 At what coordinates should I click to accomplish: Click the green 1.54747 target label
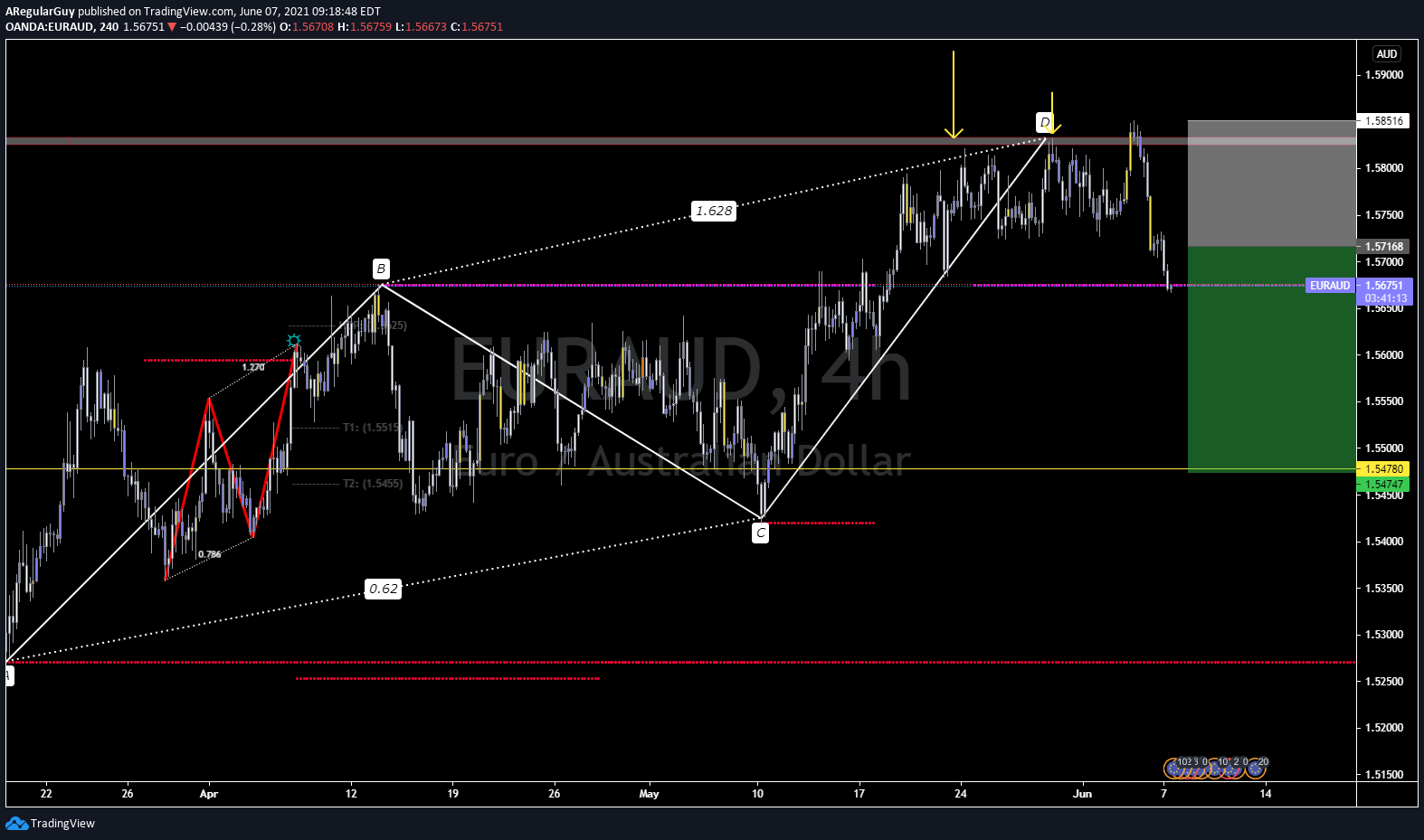tap(1384, 485)
